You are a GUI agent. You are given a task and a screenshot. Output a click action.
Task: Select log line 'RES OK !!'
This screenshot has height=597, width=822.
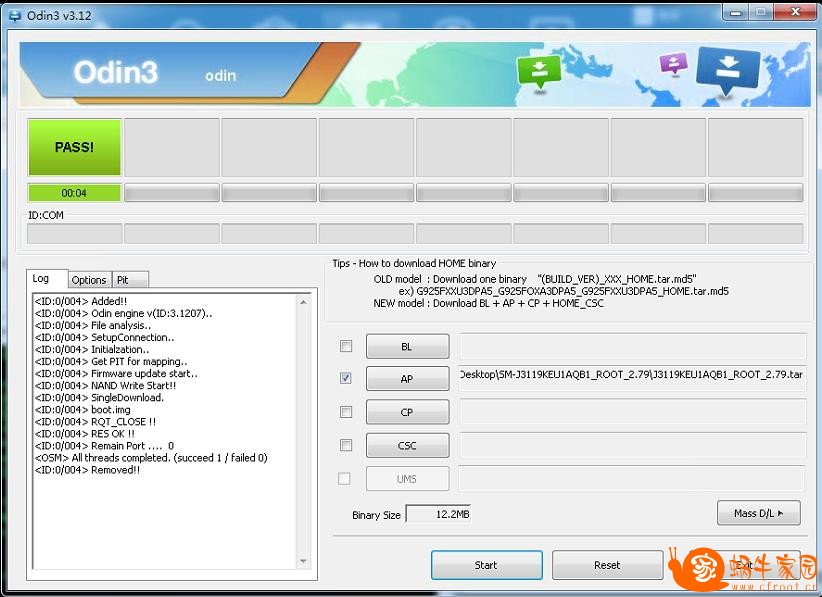point(85,434)
